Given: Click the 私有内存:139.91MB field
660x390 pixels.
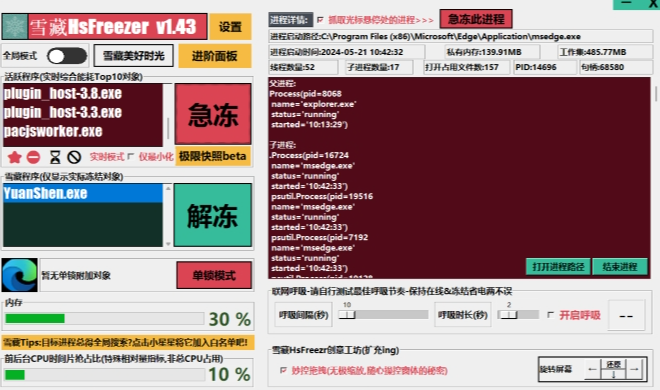Looking at the screenshot, I should 492,52.
